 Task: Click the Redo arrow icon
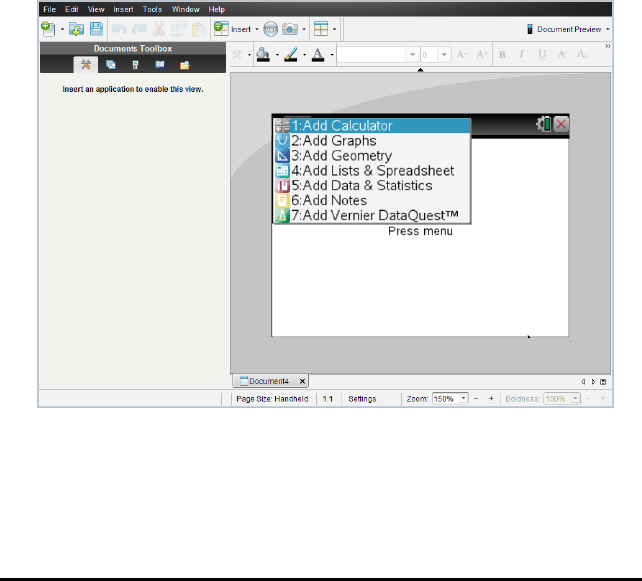click(139, 29)
